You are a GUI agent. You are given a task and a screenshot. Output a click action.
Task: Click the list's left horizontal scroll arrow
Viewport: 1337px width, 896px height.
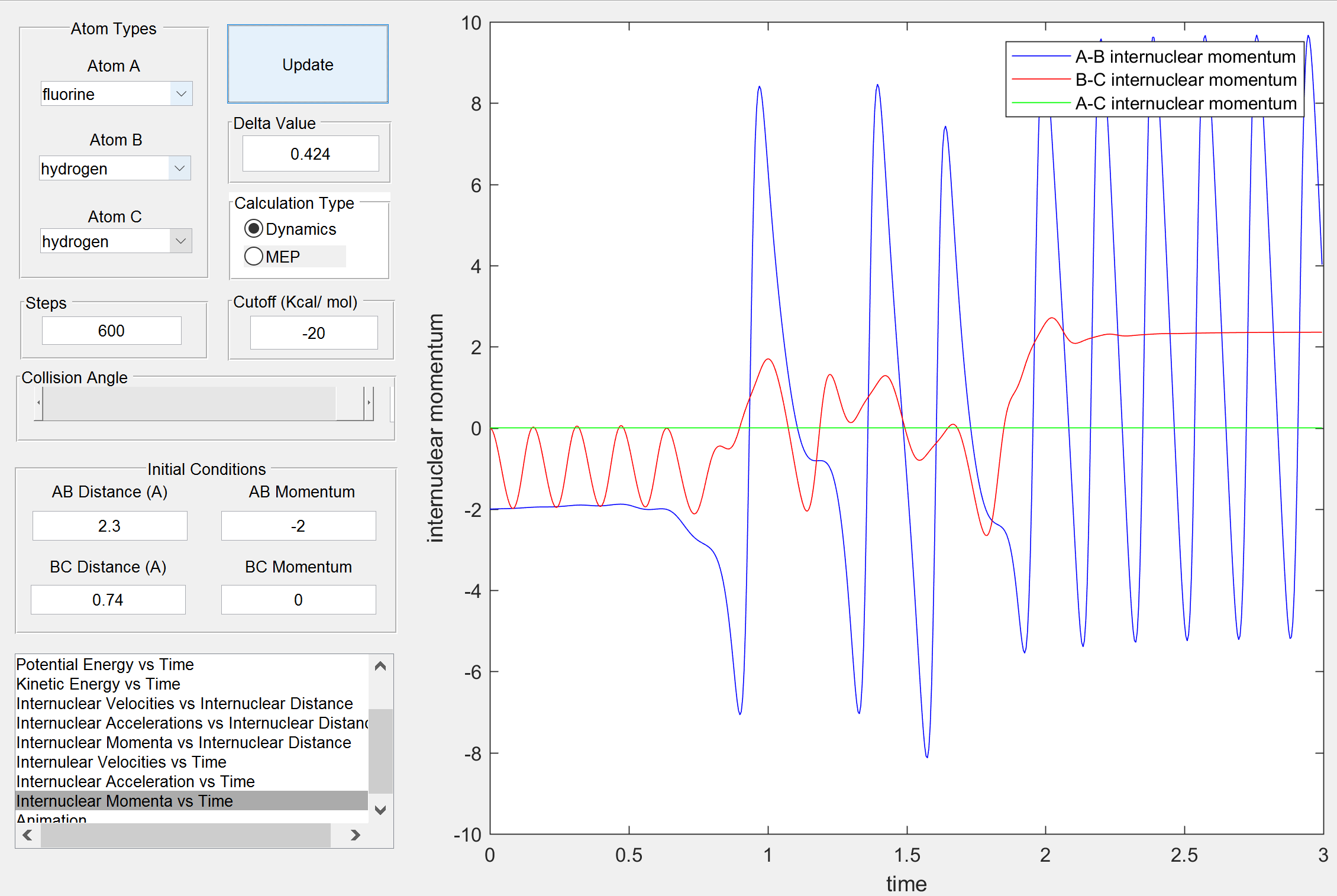[x=27, y=835]
